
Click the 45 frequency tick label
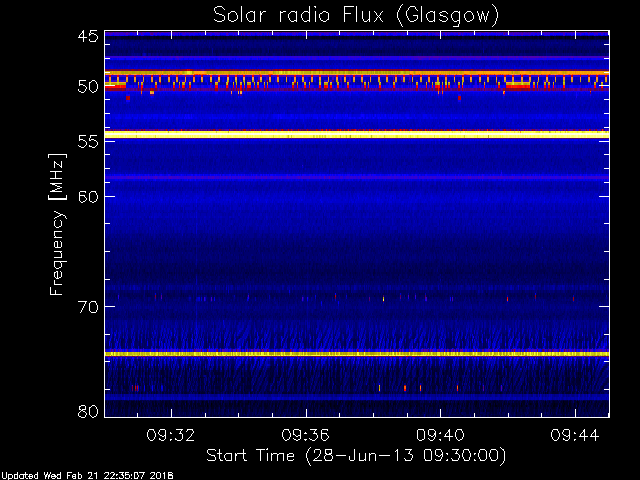tap(88, 36)
